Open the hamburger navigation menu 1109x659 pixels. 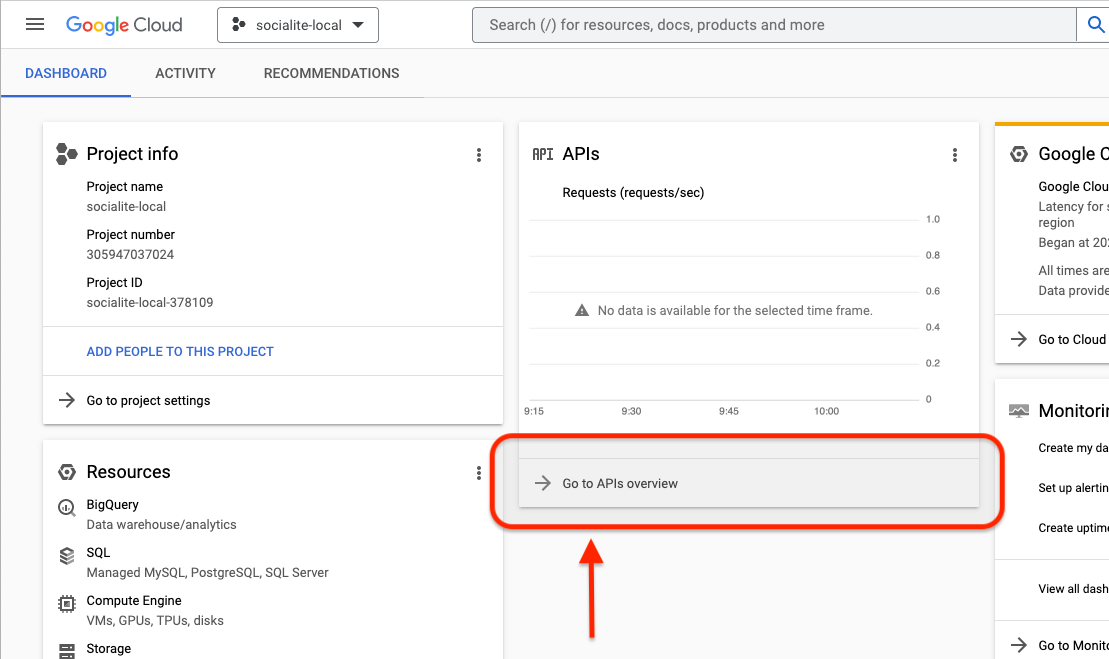tap(35, 25)
